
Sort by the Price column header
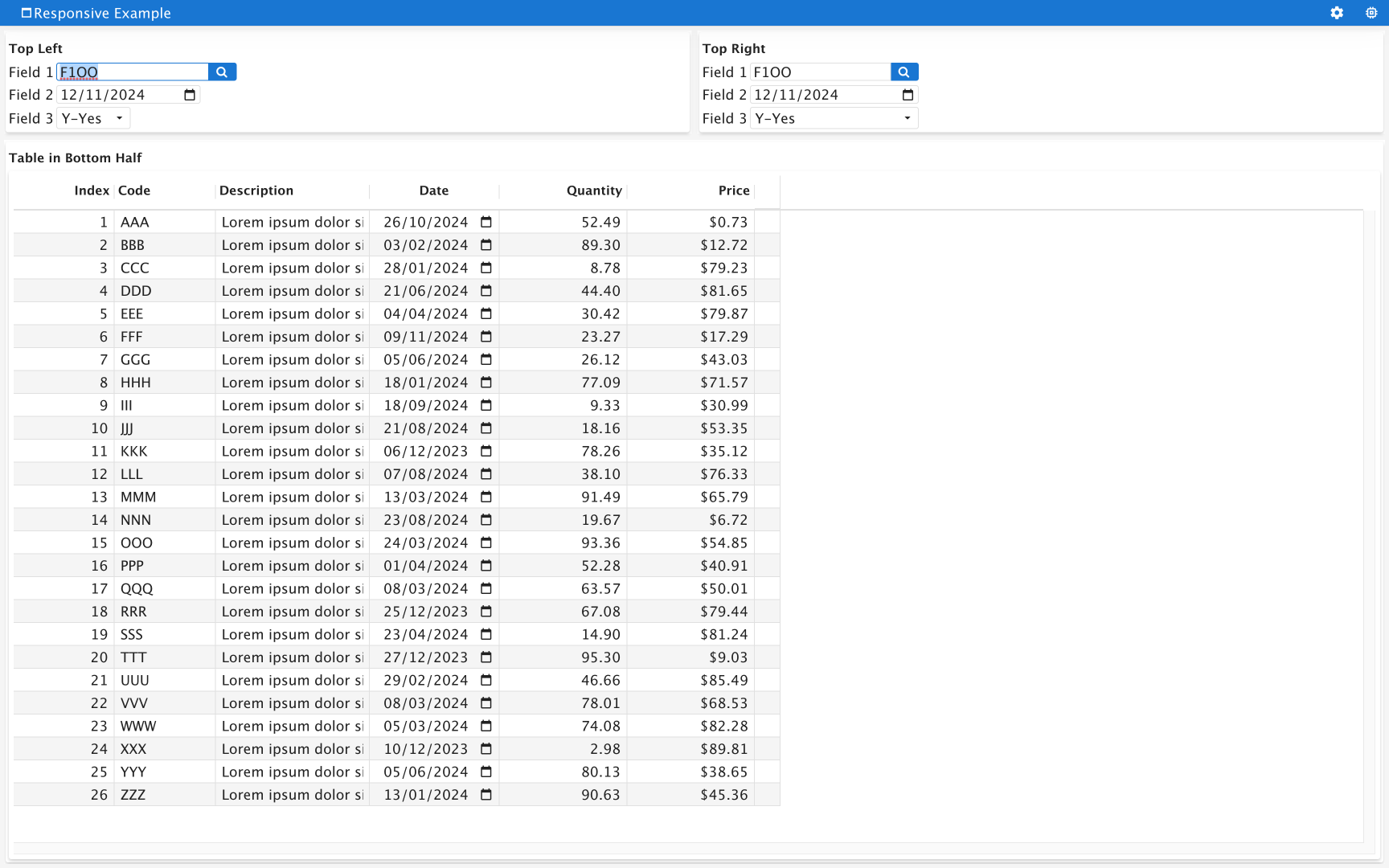pos(733,190)
